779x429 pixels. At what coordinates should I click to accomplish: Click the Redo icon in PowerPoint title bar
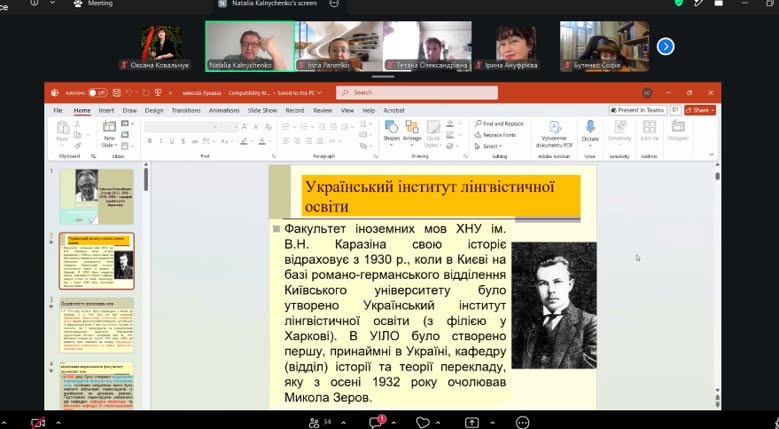click(146, 93)
